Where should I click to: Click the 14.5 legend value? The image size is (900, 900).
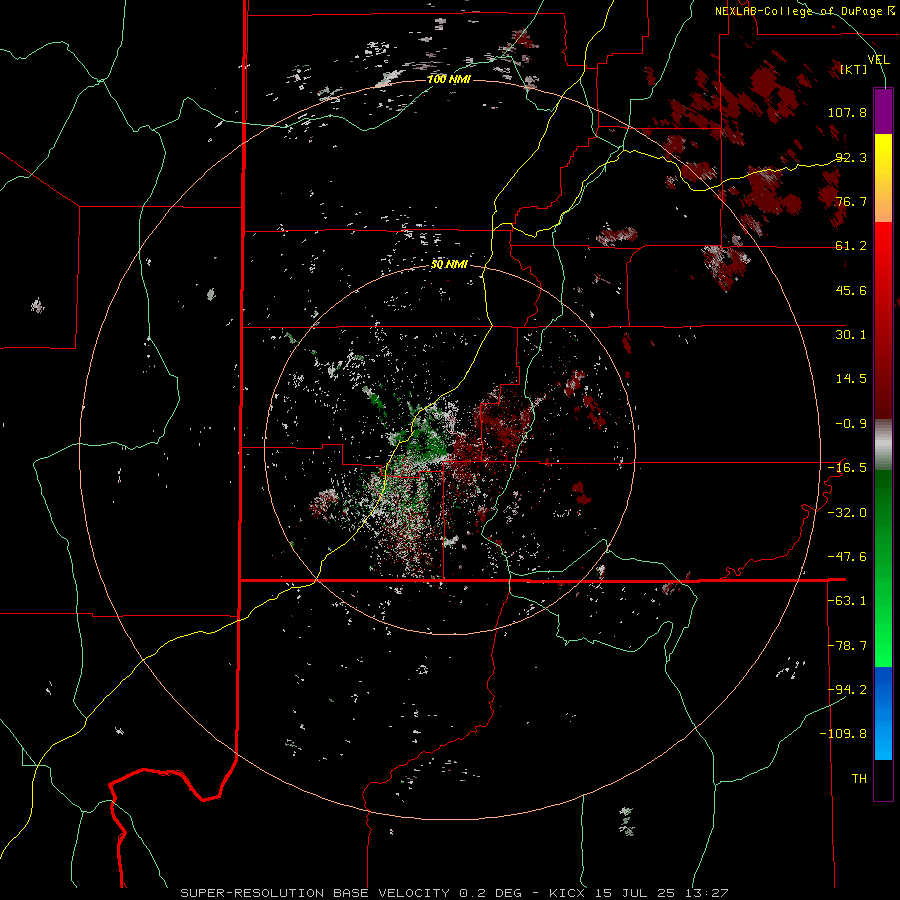[851, 379]
